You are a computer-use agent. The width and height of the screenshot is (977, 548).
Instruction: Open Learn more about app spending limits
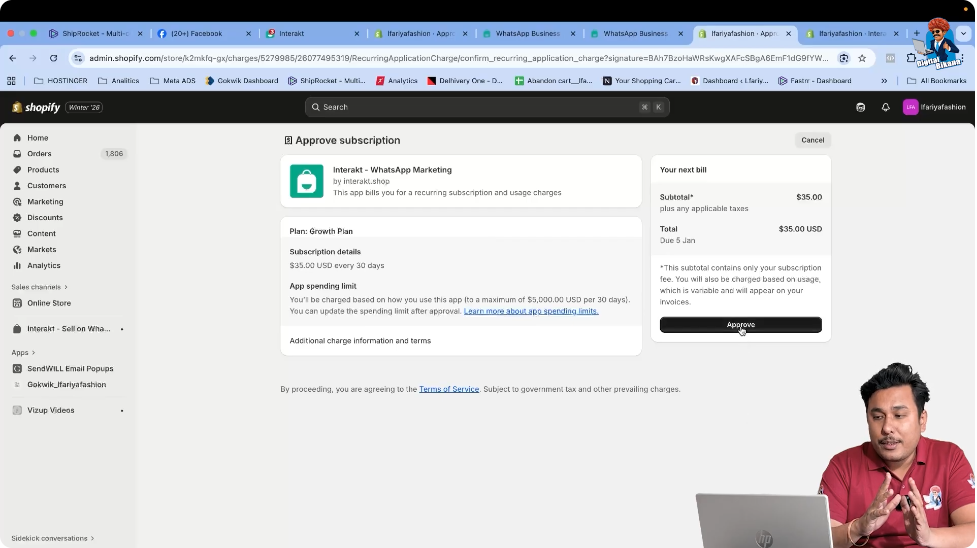531,311
